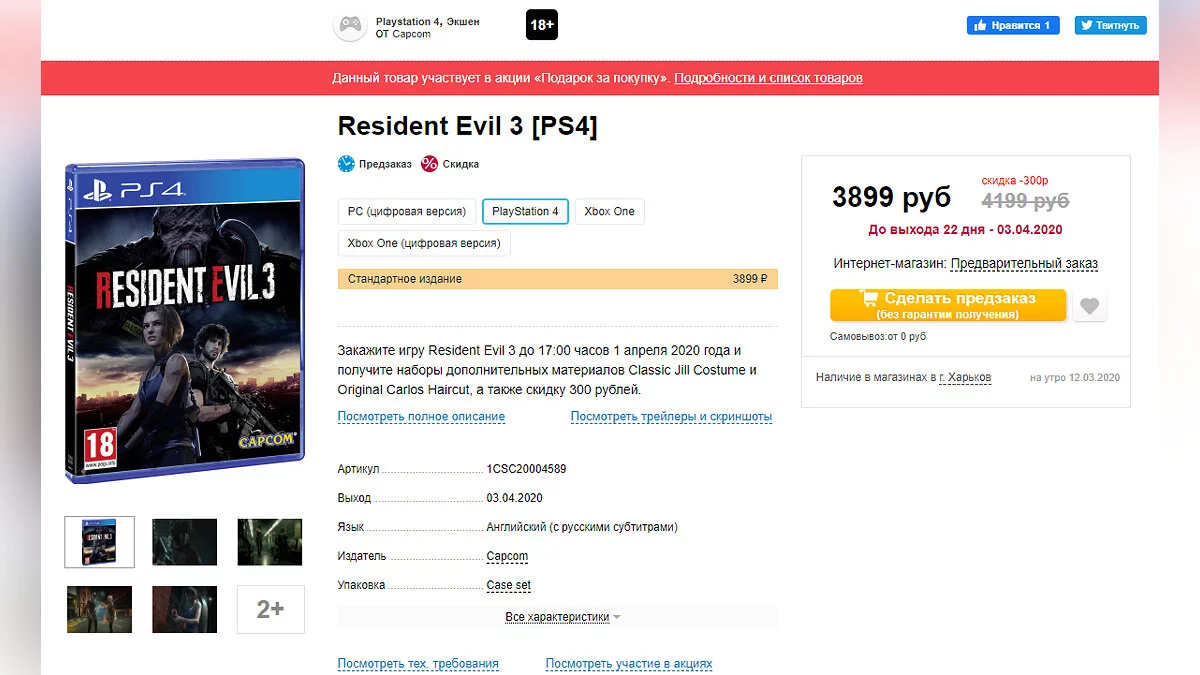The image size is (1200, 675).
Task: Share via Твитнуть Twitter button
Action: point(1111,25)
